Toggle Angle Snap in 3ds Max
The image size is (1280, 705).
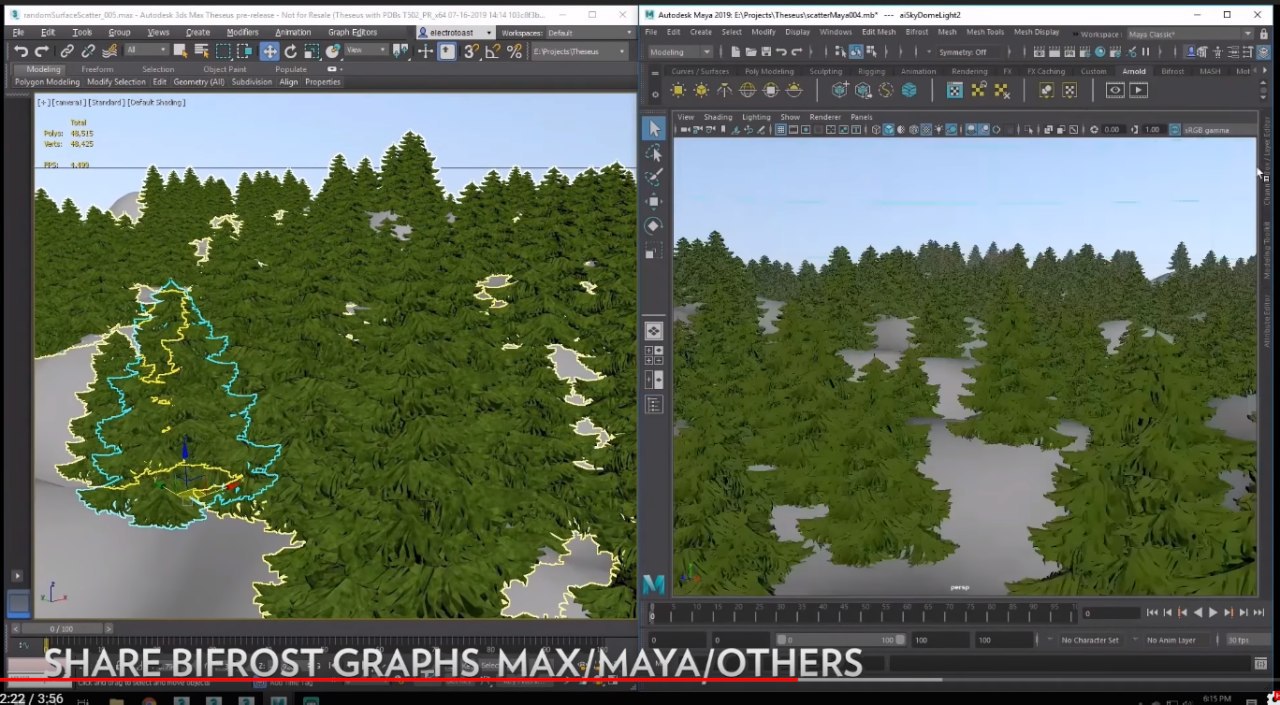(492, 52)
